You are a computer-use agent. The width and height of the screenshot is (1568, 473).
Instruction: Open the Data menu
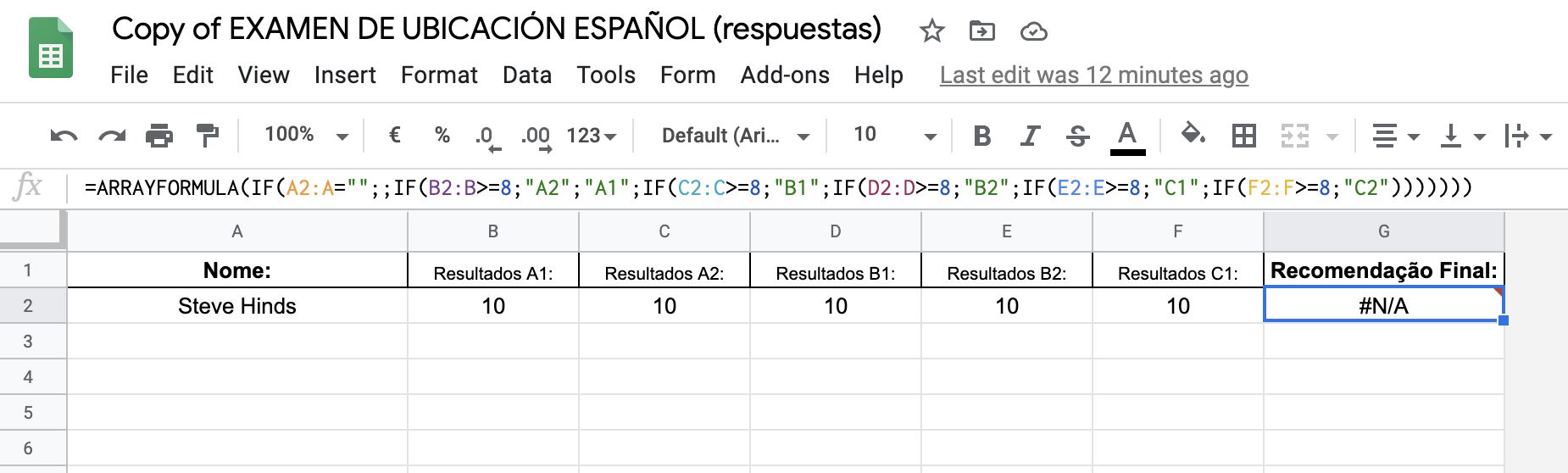point(526,75)
